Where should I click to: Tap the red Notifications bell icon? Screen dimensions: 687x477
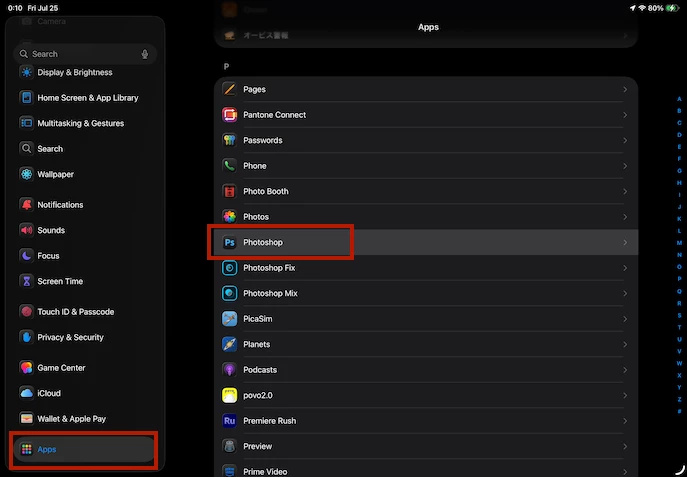point(27,205)
